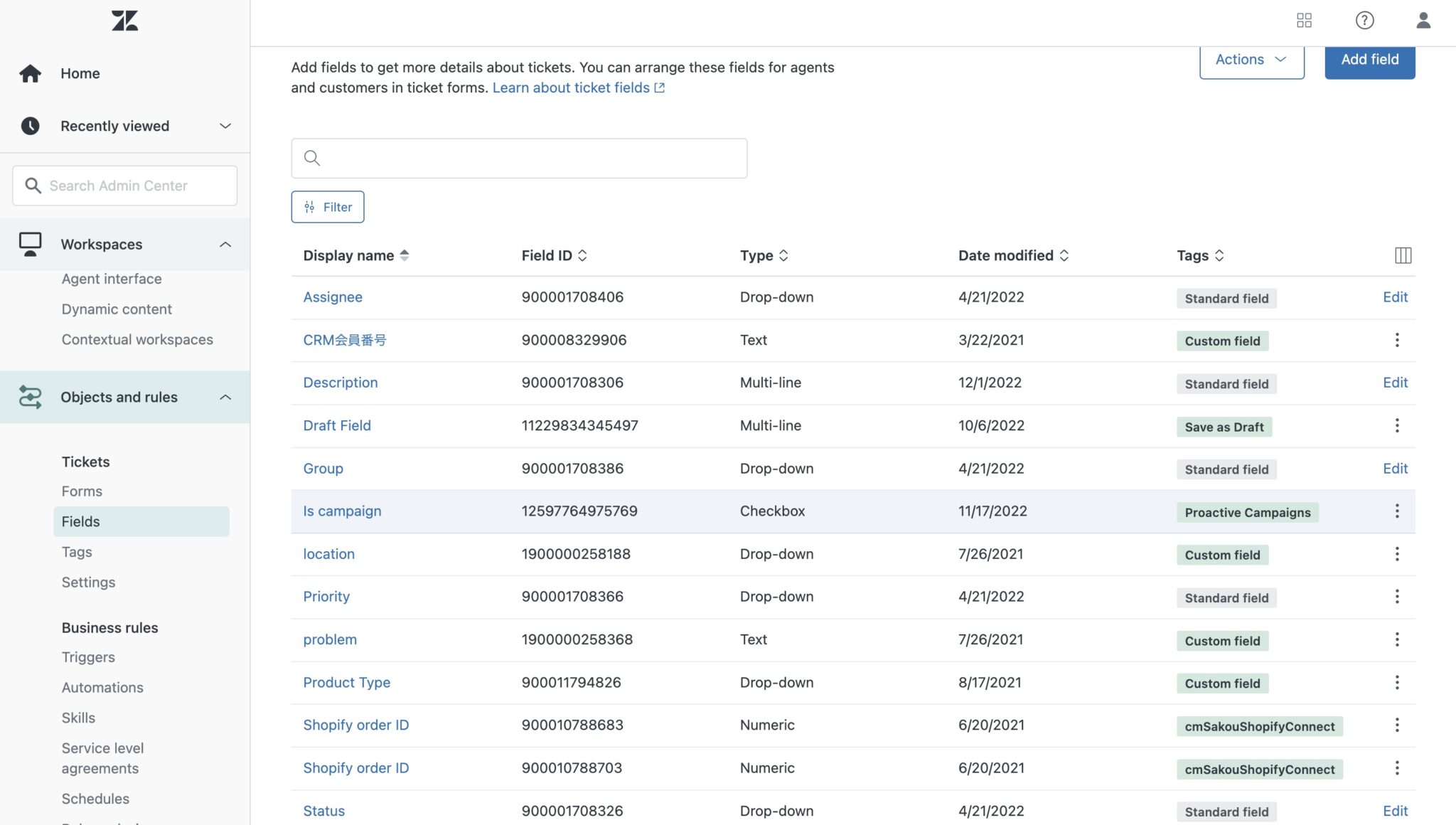Select Triggers under Business rules
Image resolution: width=1456 pixels, height=825 pixels.
point(87,656)
